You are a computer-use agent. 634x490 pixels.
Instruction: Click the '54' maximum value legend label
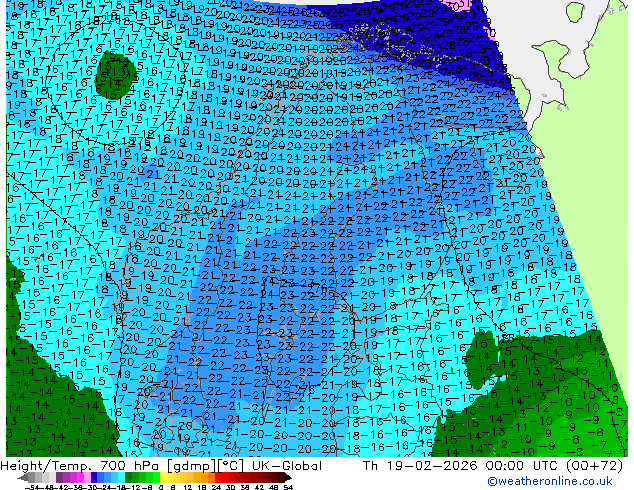[x=288, y=487]
